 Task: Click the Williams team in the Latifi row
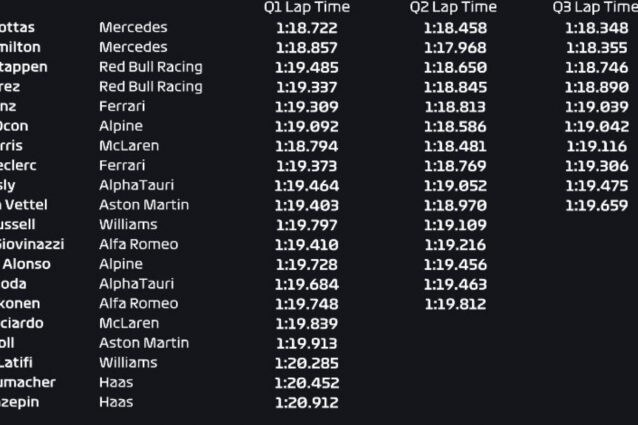(128, 362)
